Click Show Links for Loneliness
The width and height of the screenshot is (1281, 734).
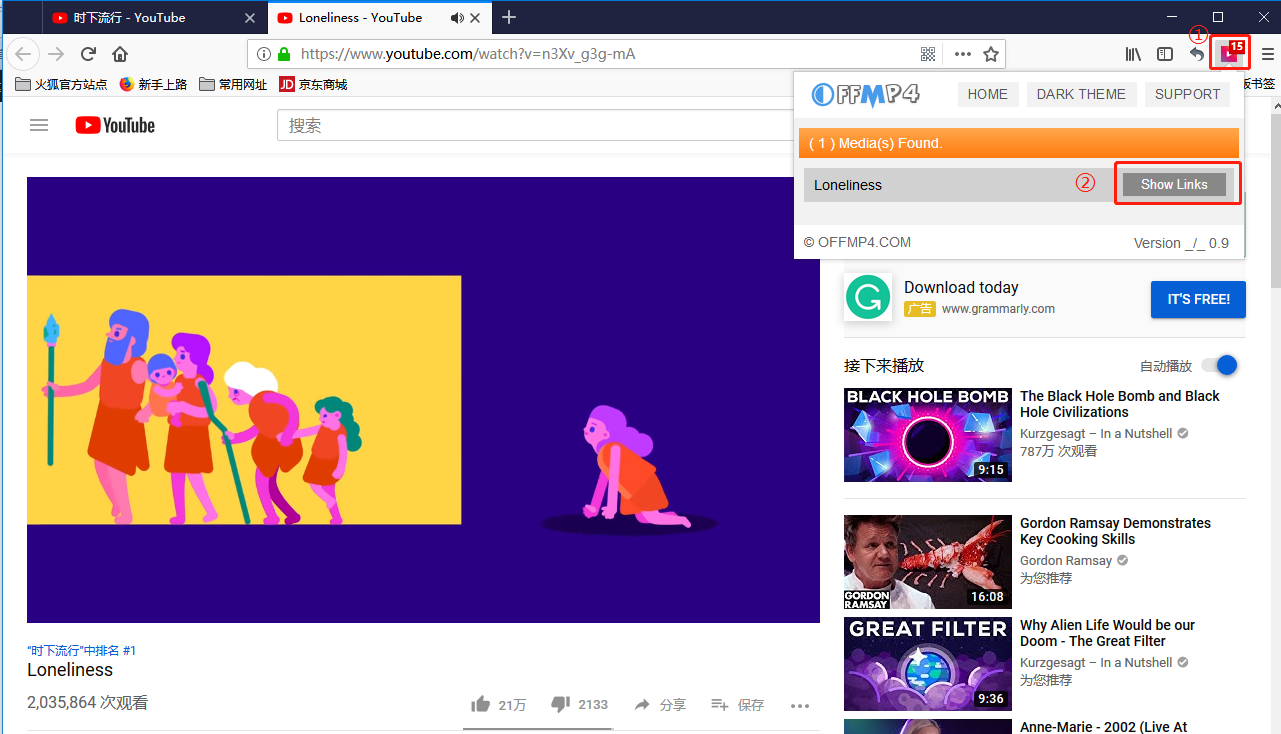point(1175,184)
